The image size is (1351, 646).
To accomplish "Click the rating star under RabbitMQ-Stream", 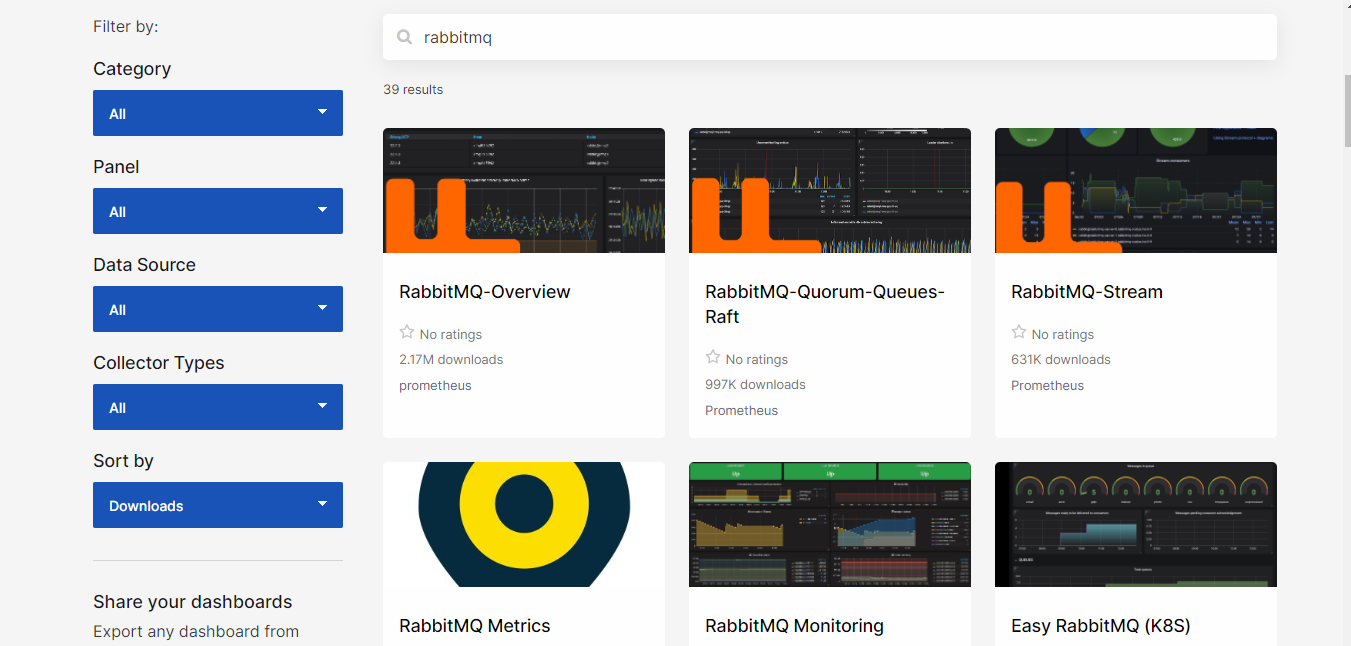I will pyautogui.click(x=1019, y=332).
